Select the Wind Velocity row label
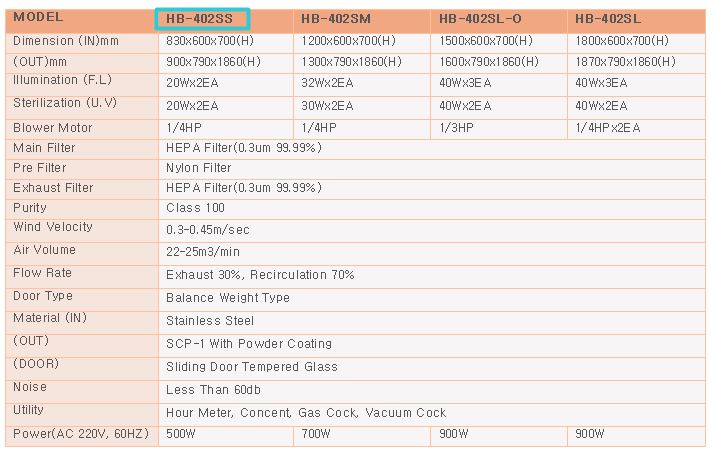The image size is (714, 459). (53, 228)
